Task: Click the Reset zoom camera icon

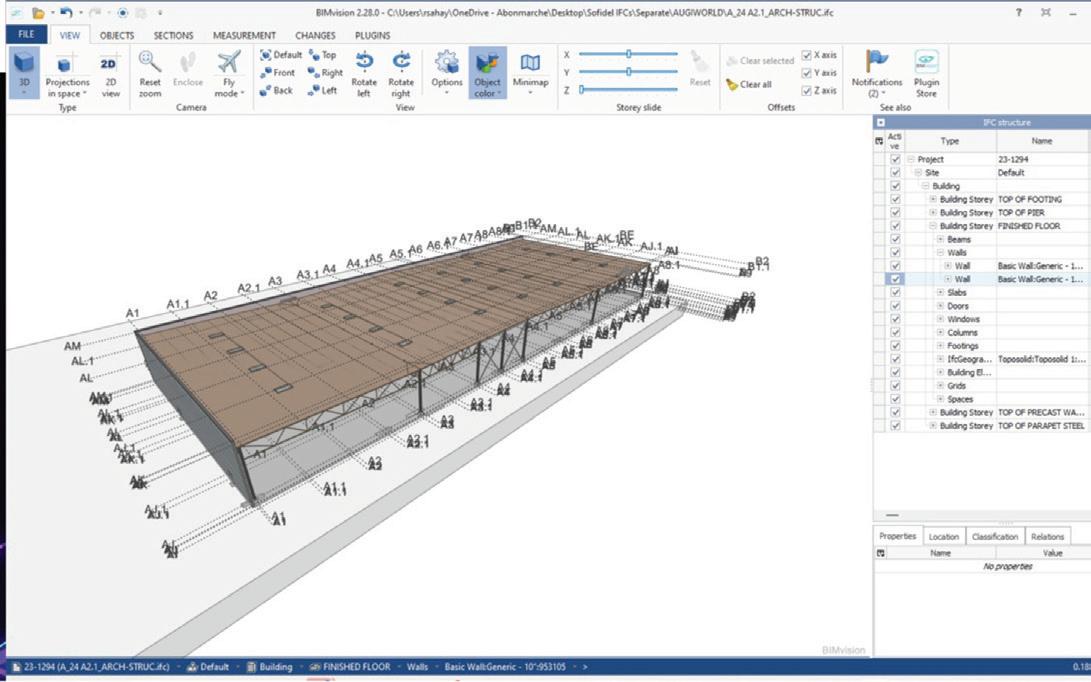Action: pos(150,64)
